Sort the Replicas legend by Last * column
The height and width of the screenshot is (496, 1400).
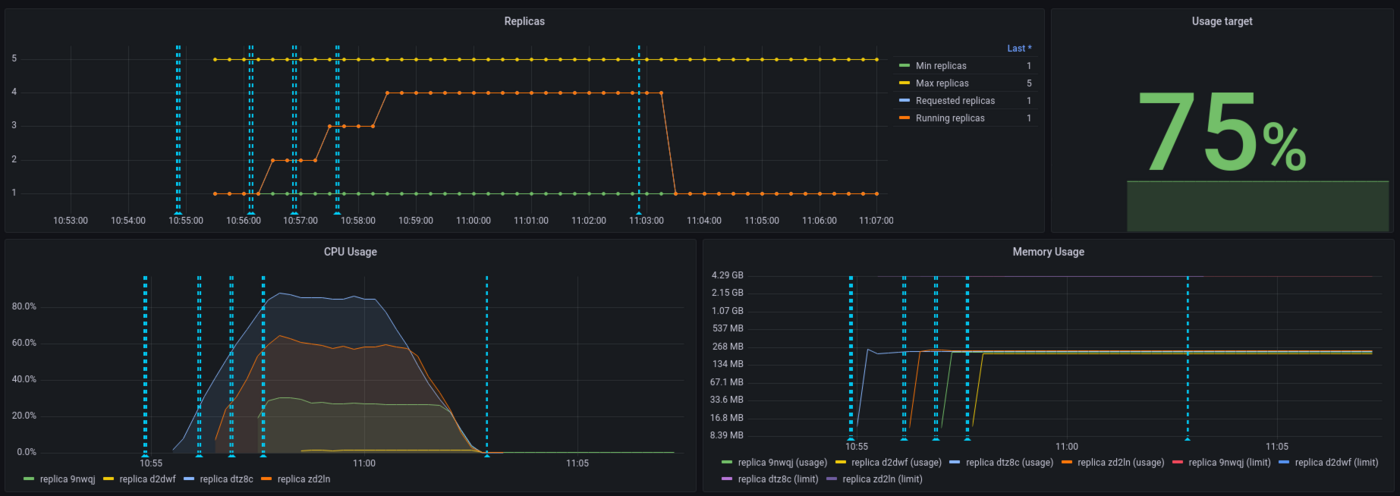click(x=1019, y=48)
